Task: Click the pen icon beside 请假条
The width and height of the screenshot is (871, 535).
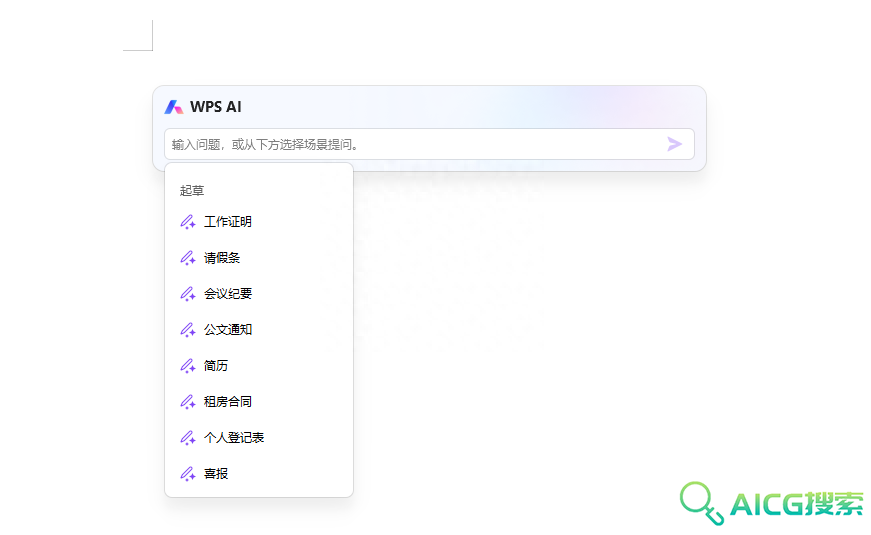Action: (188, 258)
